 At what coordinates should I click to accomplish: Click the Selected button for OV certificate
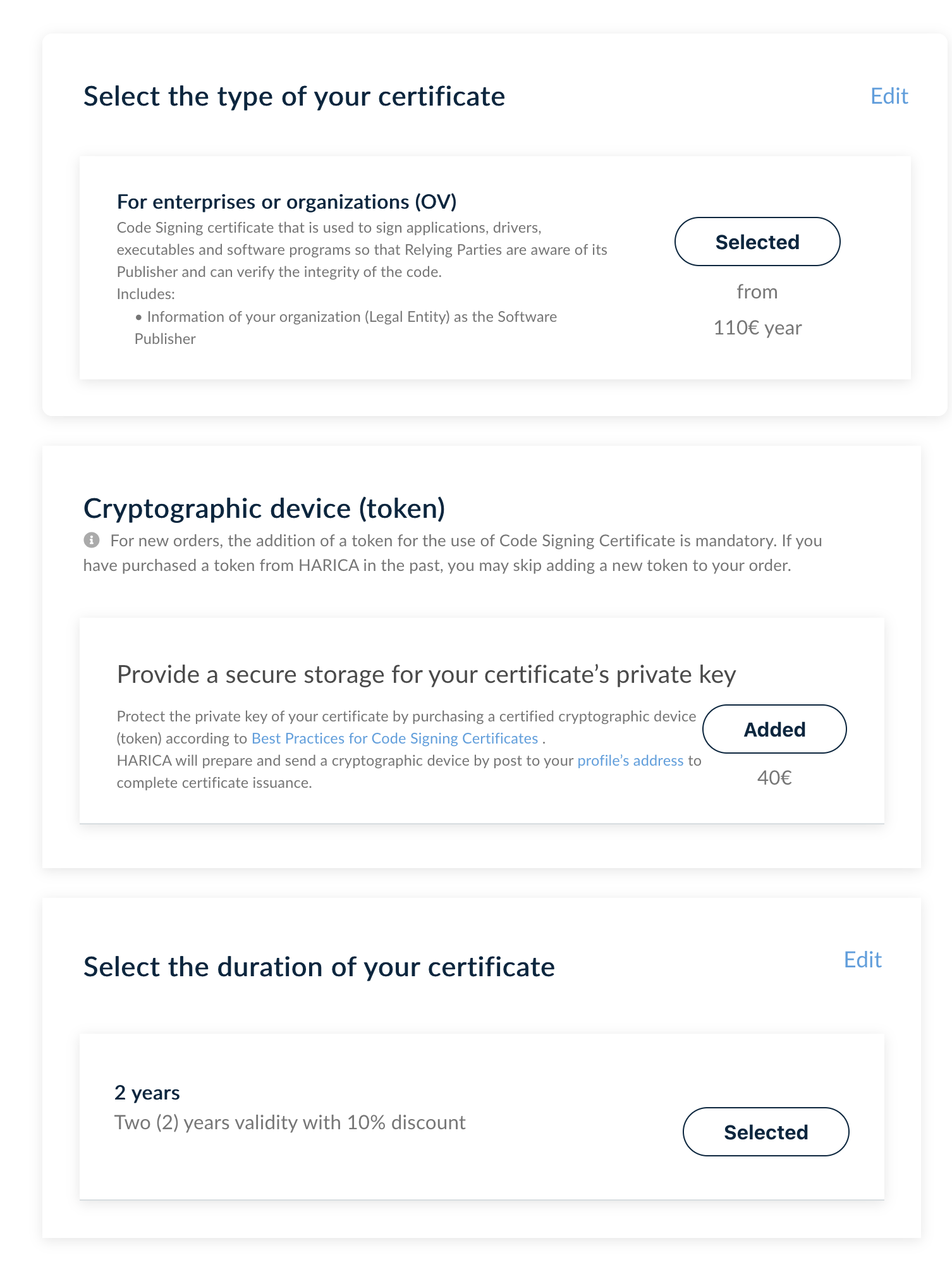757,242
